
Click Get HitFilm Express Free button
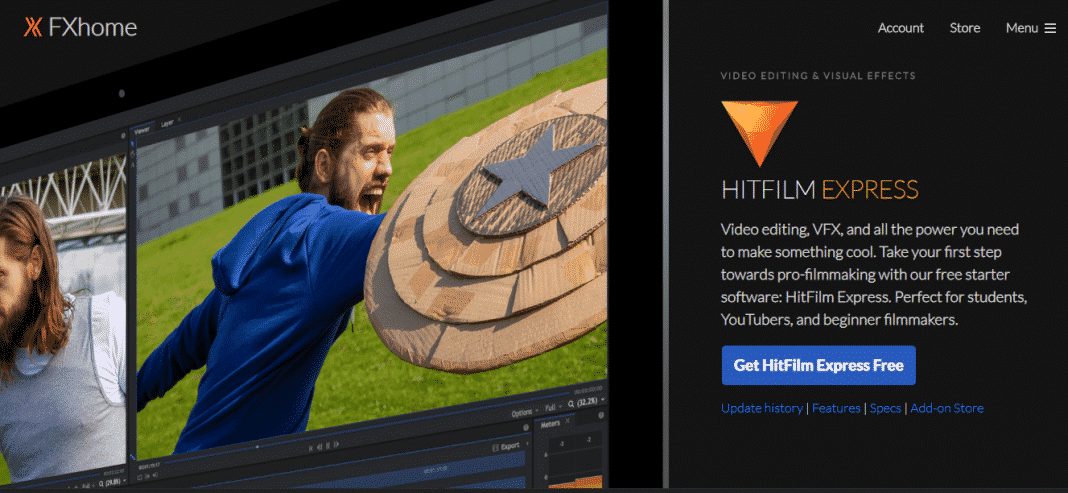[x=818, y=365]
